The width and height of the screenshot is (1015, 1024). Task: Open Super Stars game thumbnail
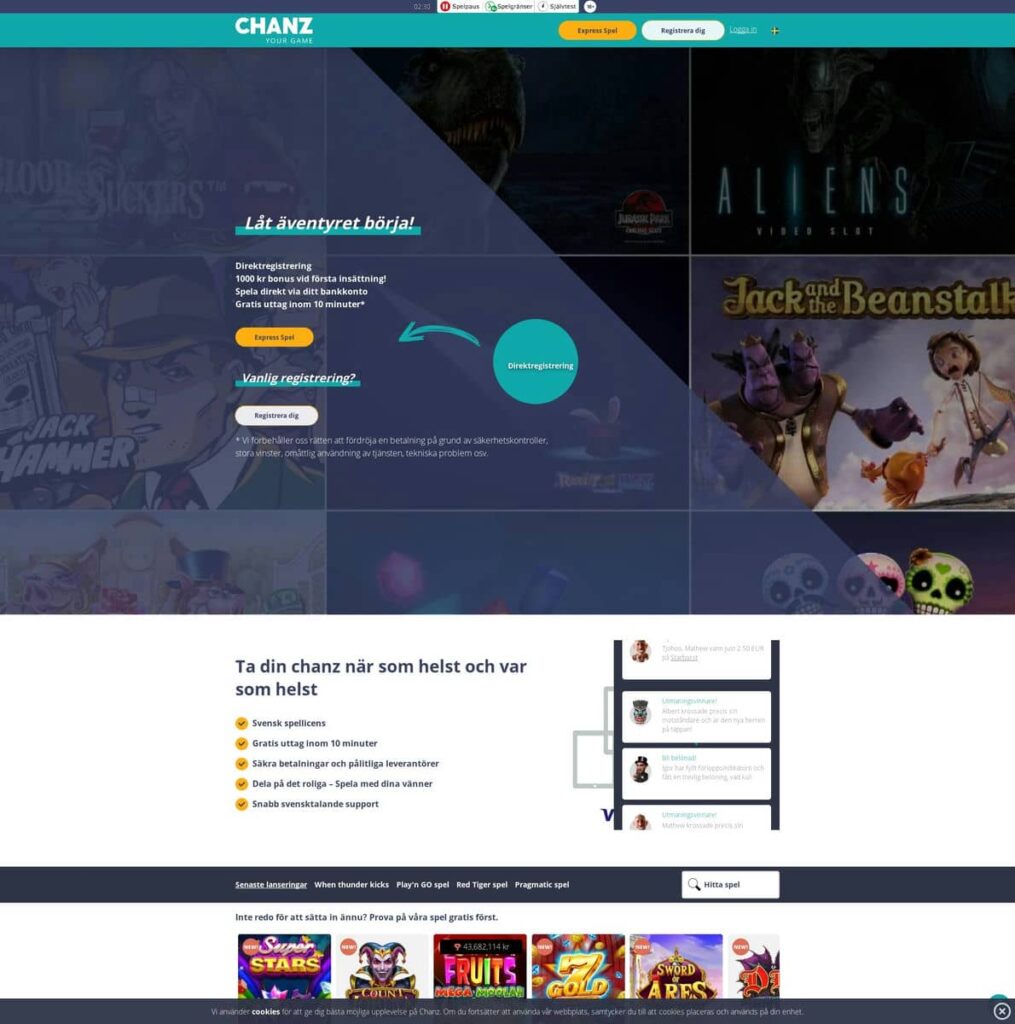tap(284, 966)
